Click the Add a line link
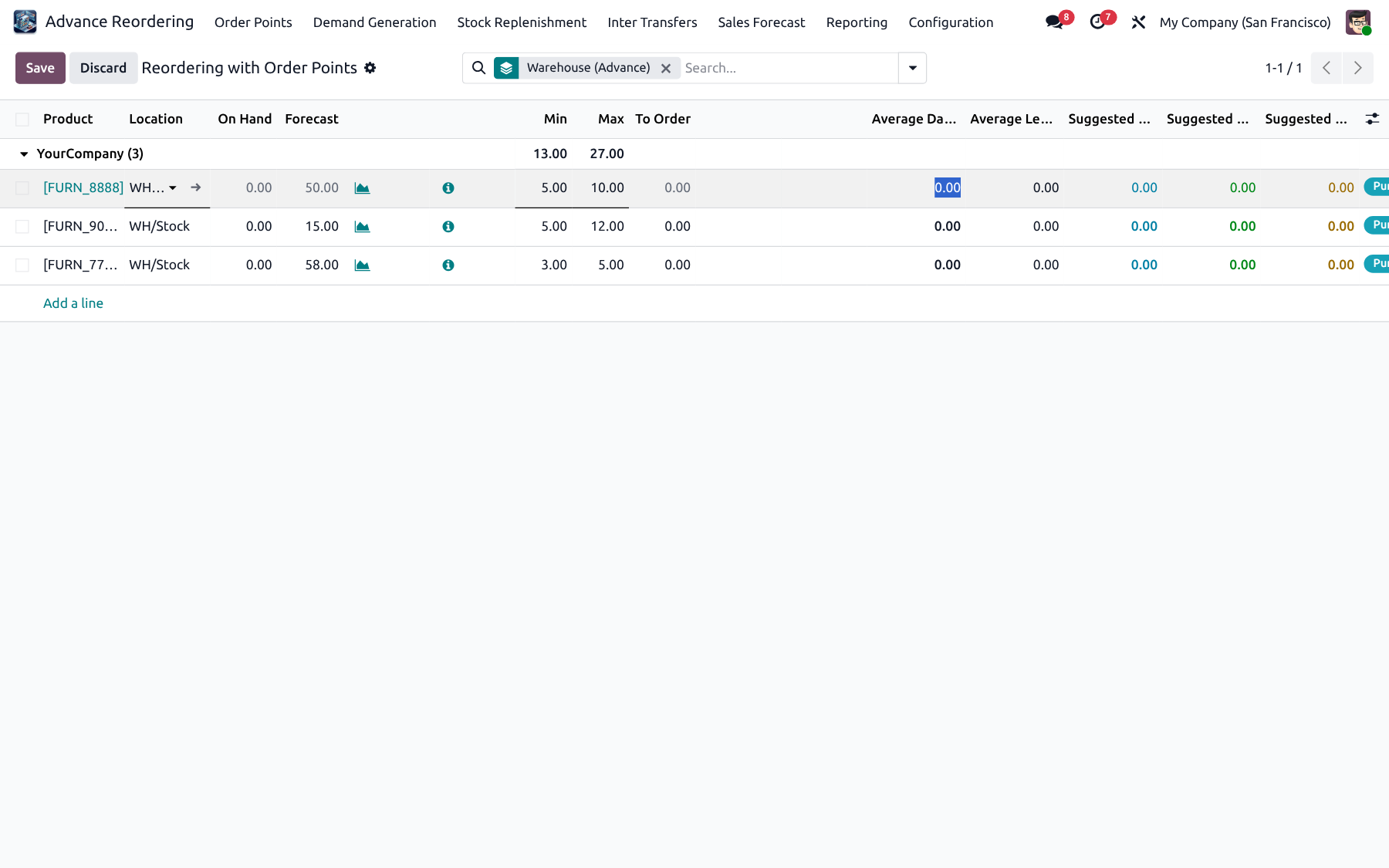The width and height of the screenshot is (1389, 868). (73, 303)
